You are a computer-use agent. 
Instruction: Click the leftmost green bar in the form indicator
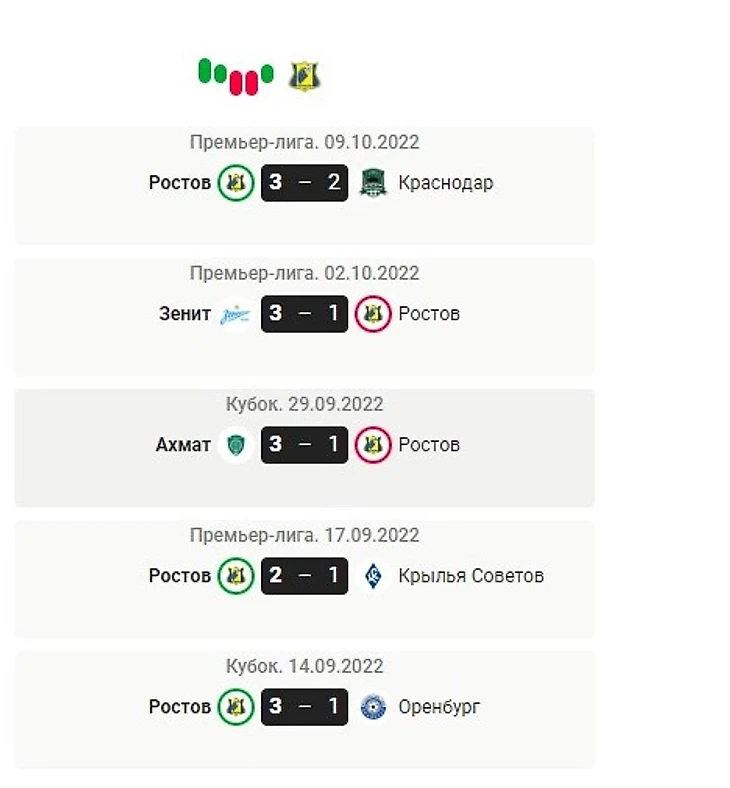click(x=205, y=71)
